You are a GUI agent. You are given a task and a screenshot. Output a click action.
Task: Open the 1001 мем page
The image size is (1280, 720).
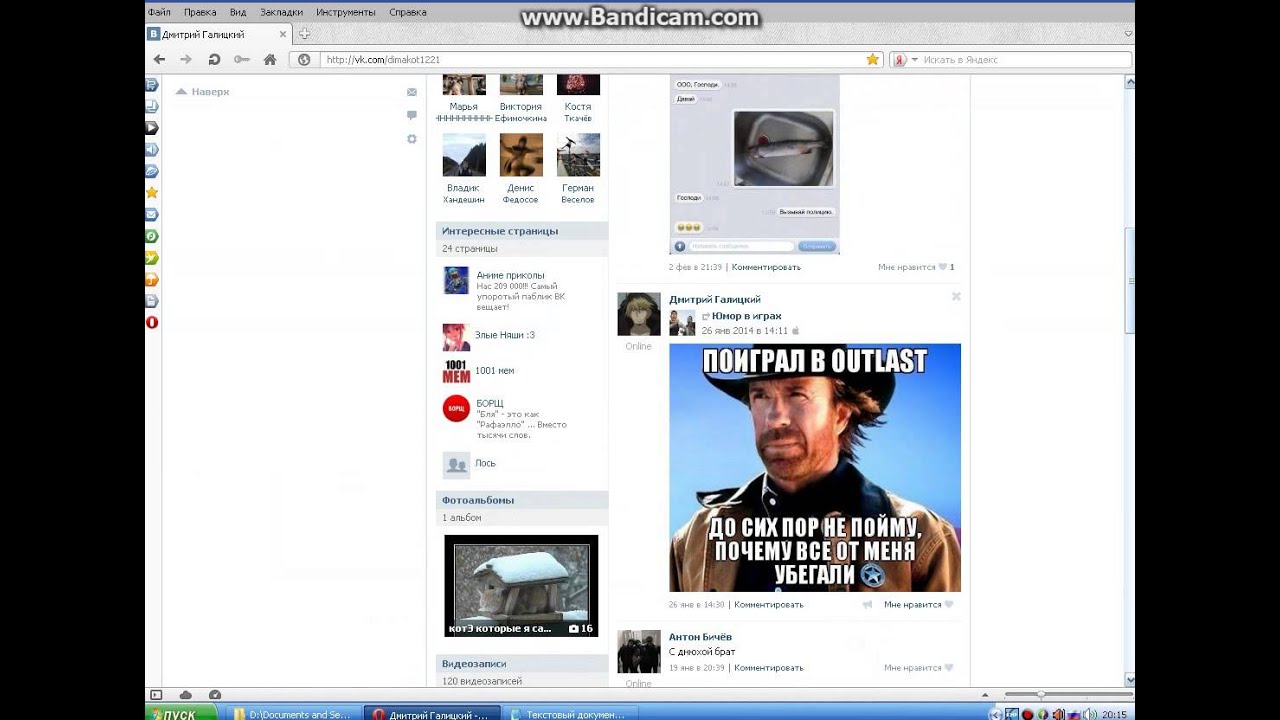click(494, 371)
